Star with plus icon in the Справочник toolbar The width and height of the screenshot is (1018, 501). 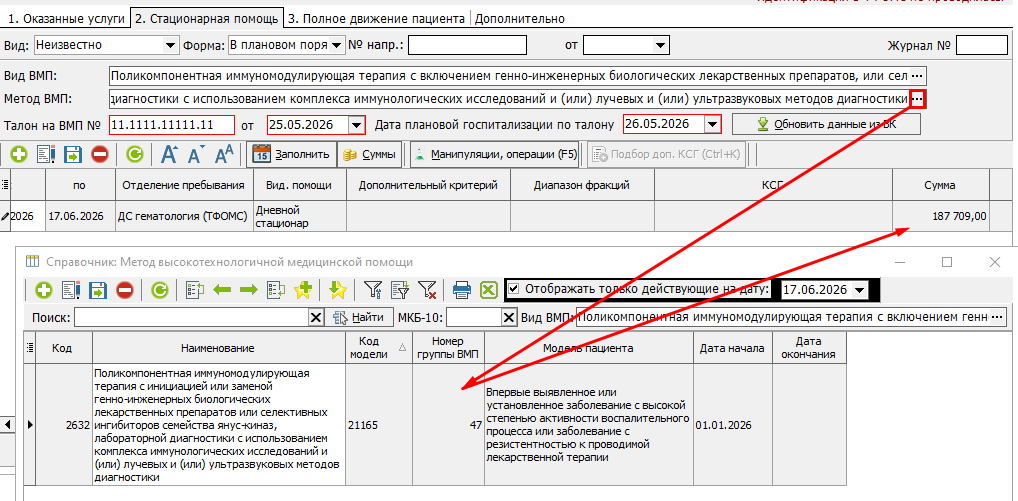pos(303,289)
